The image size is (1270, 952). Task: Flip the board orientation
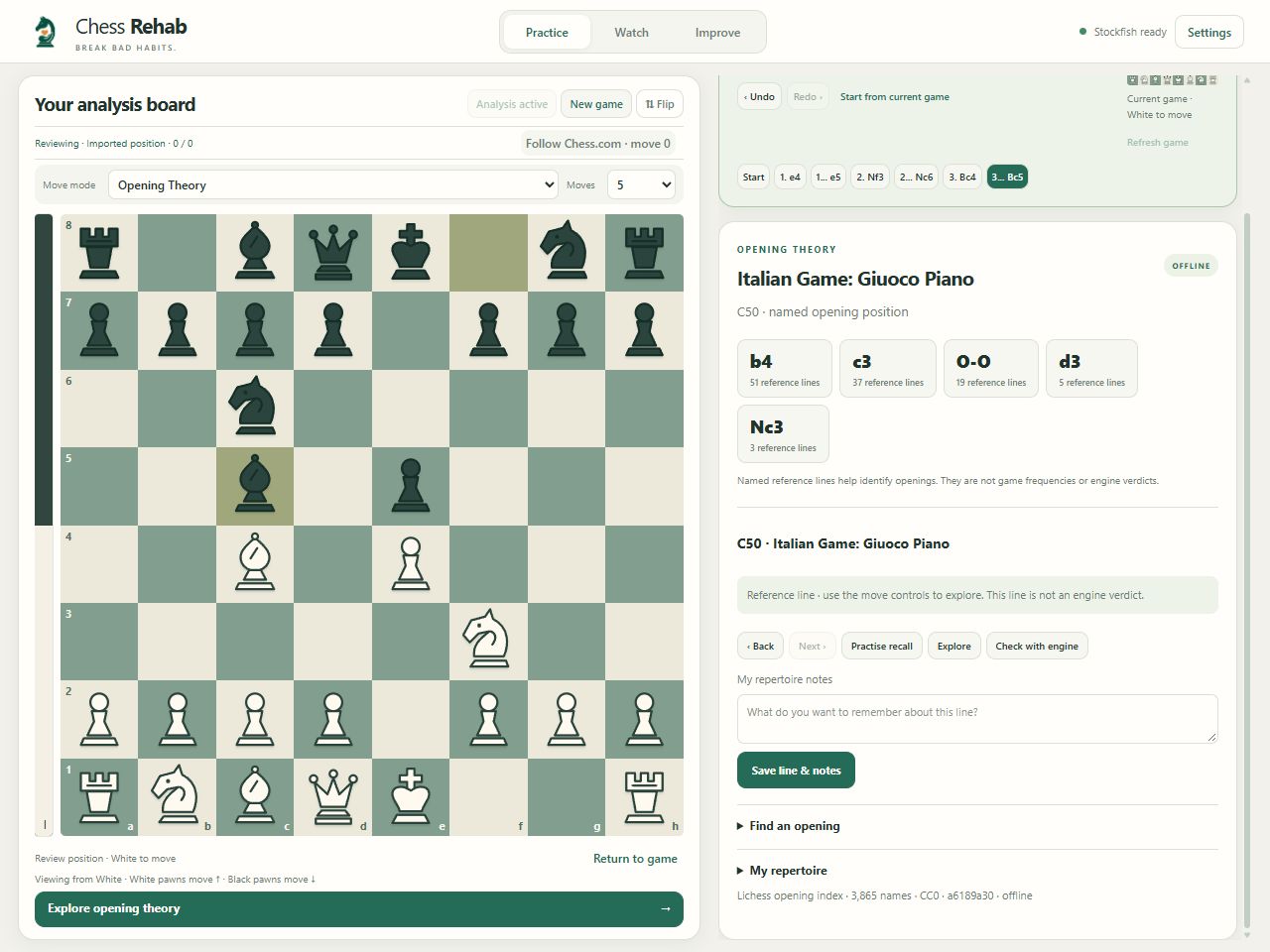(660, 104)
